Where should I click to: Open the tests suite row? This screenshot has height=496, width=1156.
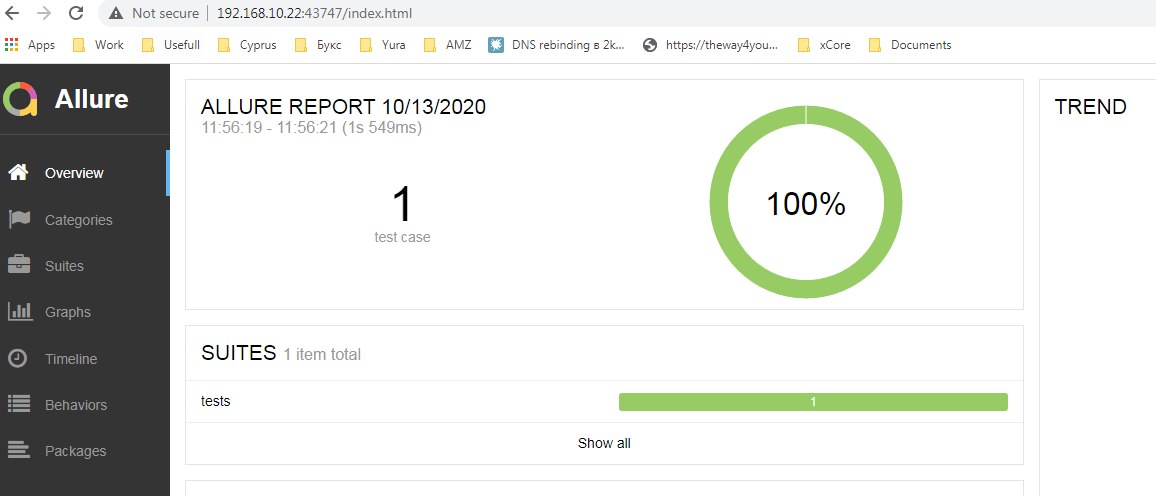tap(604, 402)
